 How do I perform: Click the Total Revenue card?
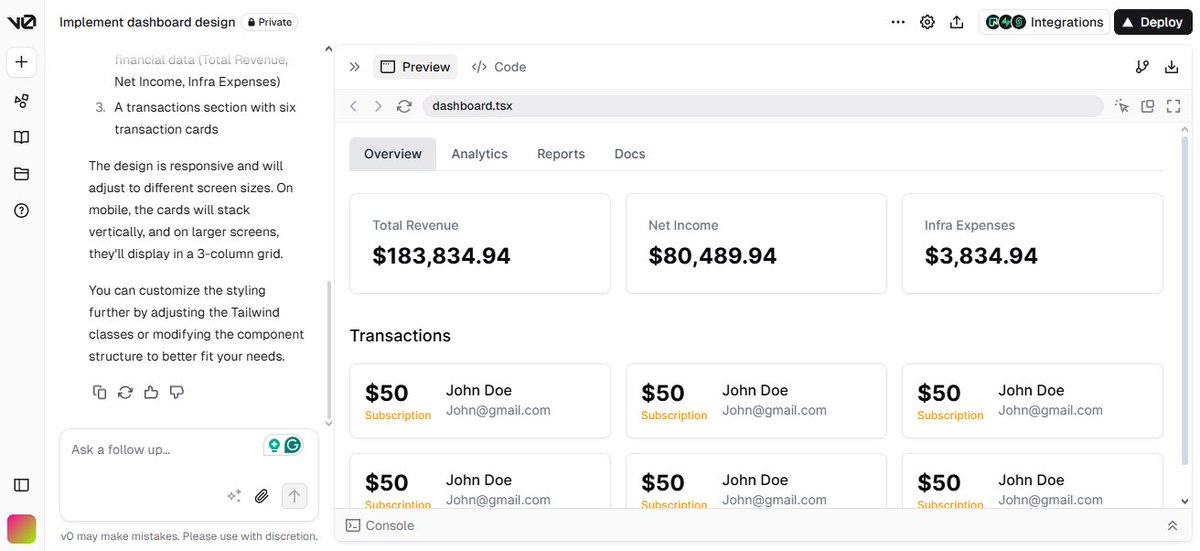point(480,243)
